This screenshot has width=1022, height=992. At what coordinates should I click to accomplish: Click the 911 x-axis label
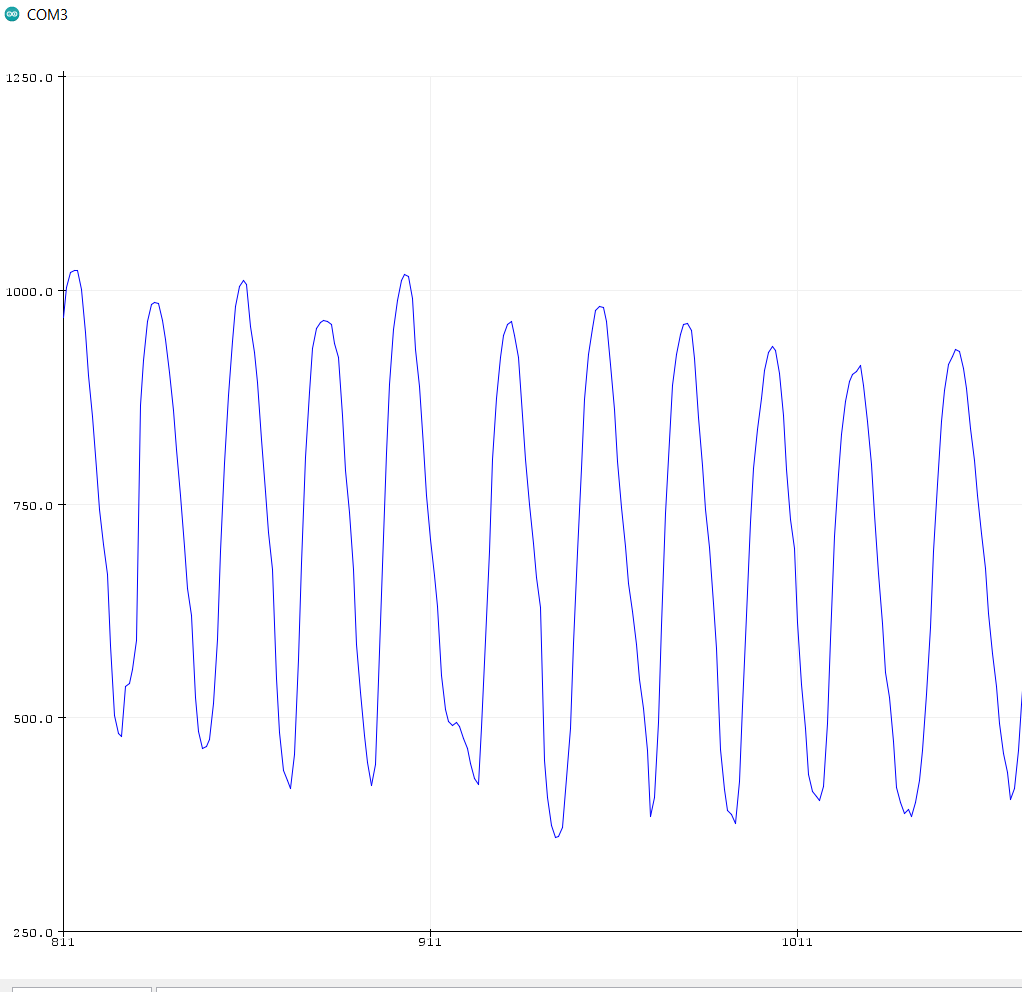[x=430, y=941]
